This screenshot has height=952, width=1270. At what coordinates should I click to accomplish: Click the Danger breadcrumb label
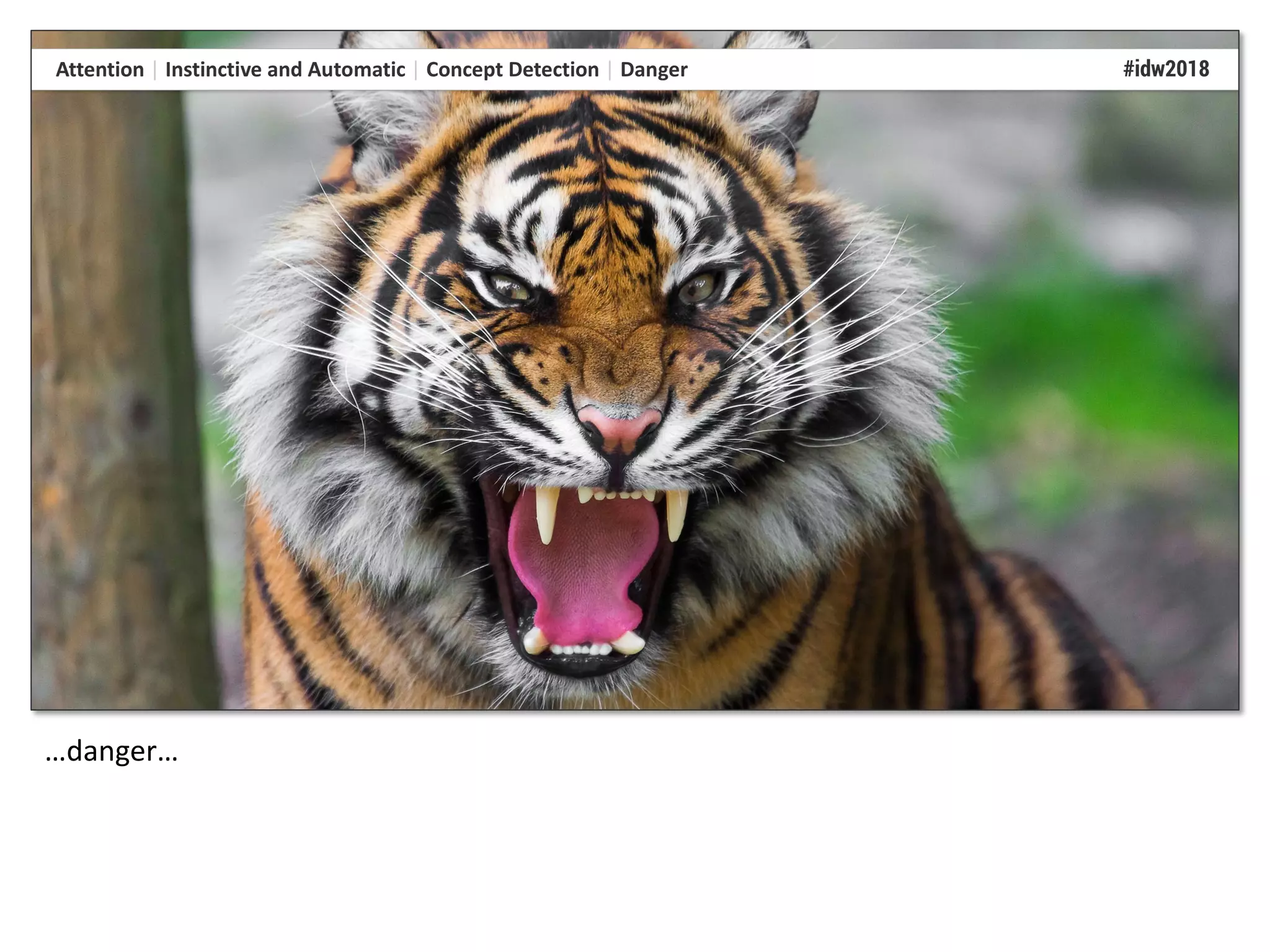(x=654, y=69)
